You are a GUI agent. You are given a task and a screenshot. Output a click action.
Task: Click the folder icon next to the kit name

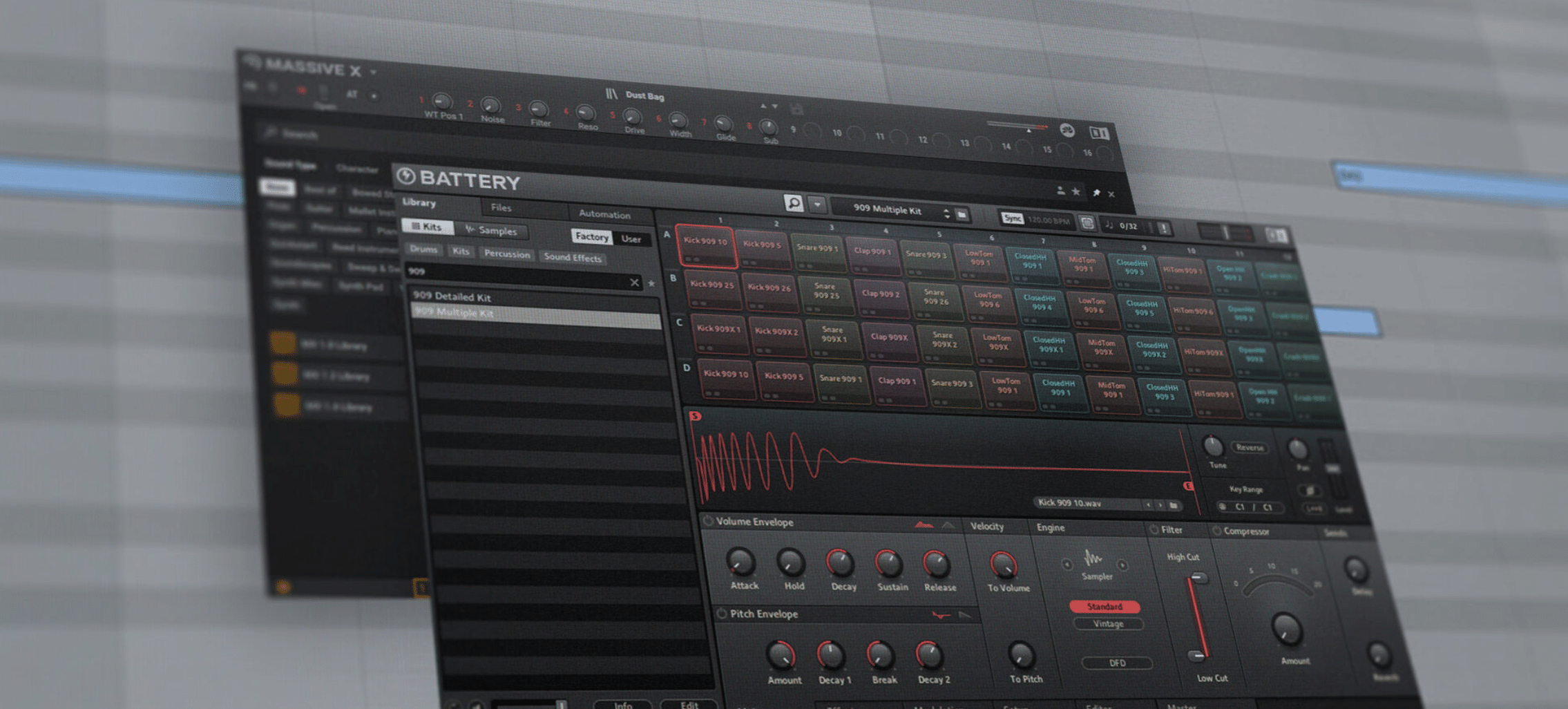(x=962, y=216)
